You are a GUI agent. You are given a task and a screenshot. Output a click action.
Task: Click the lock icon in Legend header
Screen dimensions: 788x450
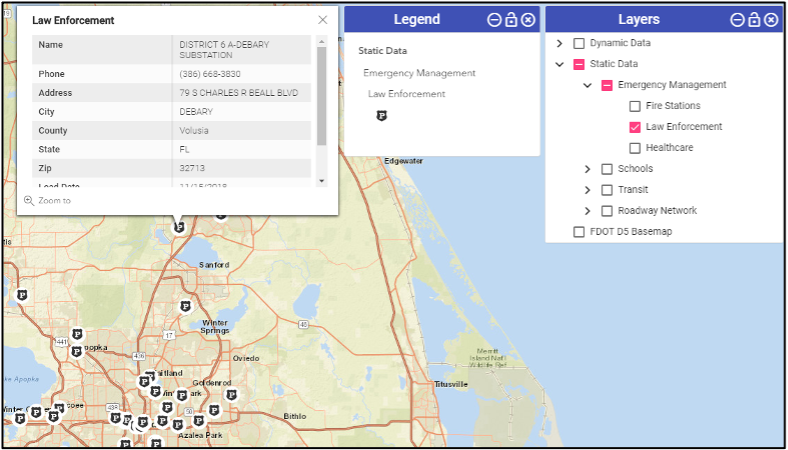click(511, 20)
